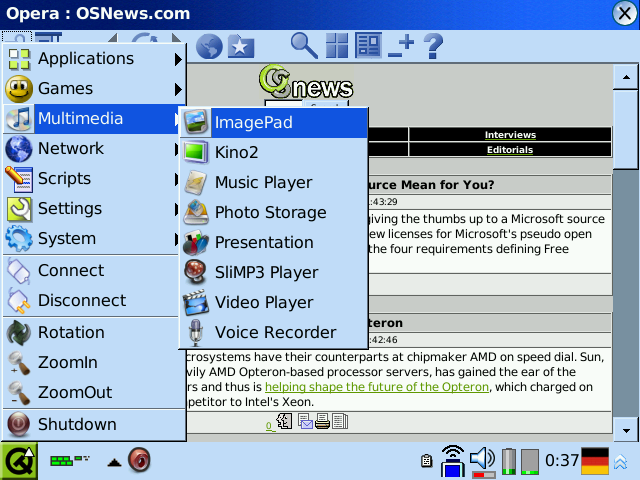Click the Shutdown power icon
Viewport: 640px width, 480px height.
(x=19, y=424)
